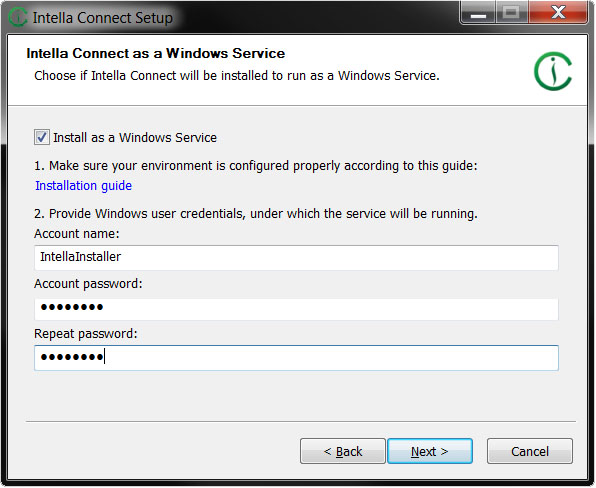The height and width of the screenshot is (488, 596).
Task: Click the 'Install as a Windows Service' label text
Action: point(135,138)
